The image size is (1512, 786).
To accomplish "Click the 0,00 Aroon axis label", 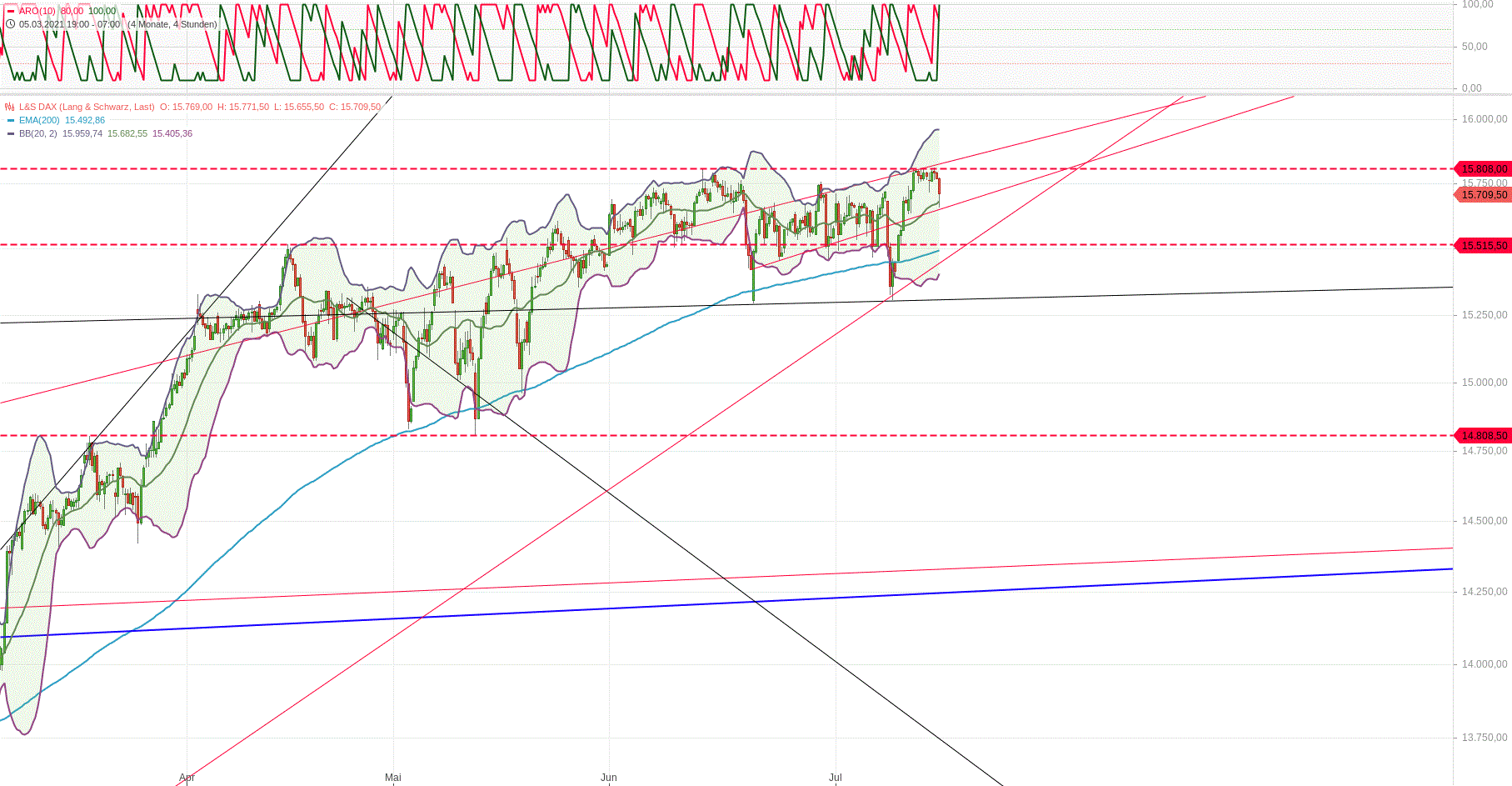I will click(1472, 88).
